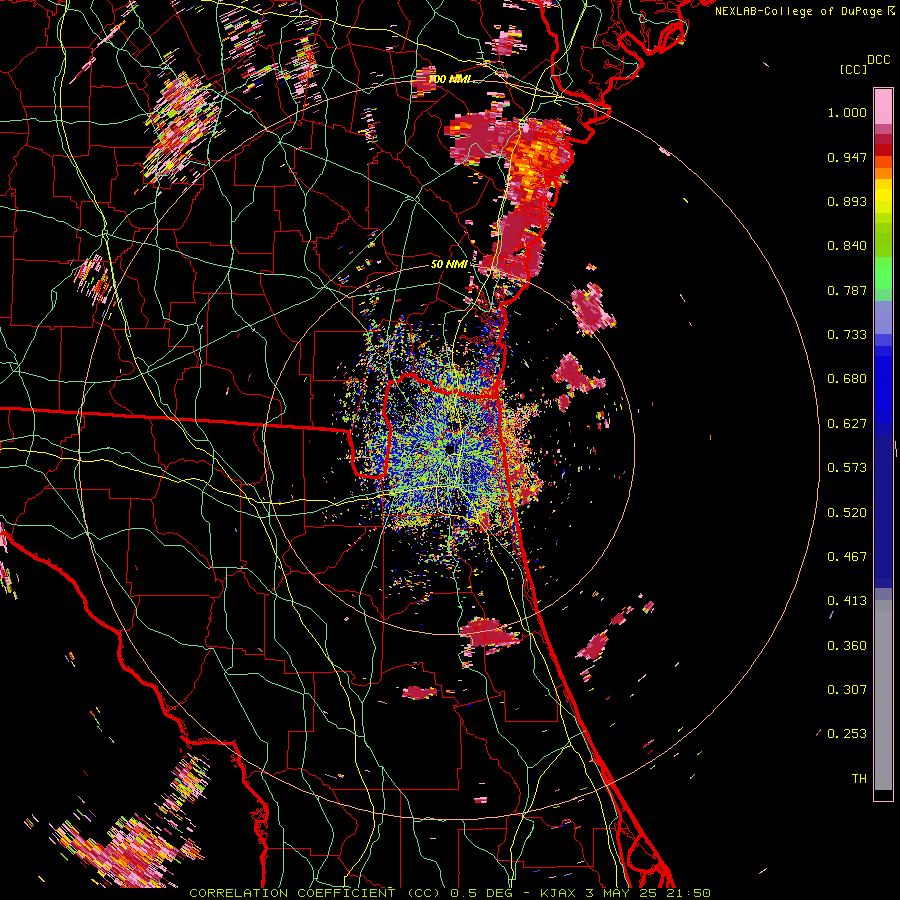Click the 100 NMI range ring label
Image resolution: width=900 pixels, height=900 pixels.
pyautogui.click(x=450, y=79)
